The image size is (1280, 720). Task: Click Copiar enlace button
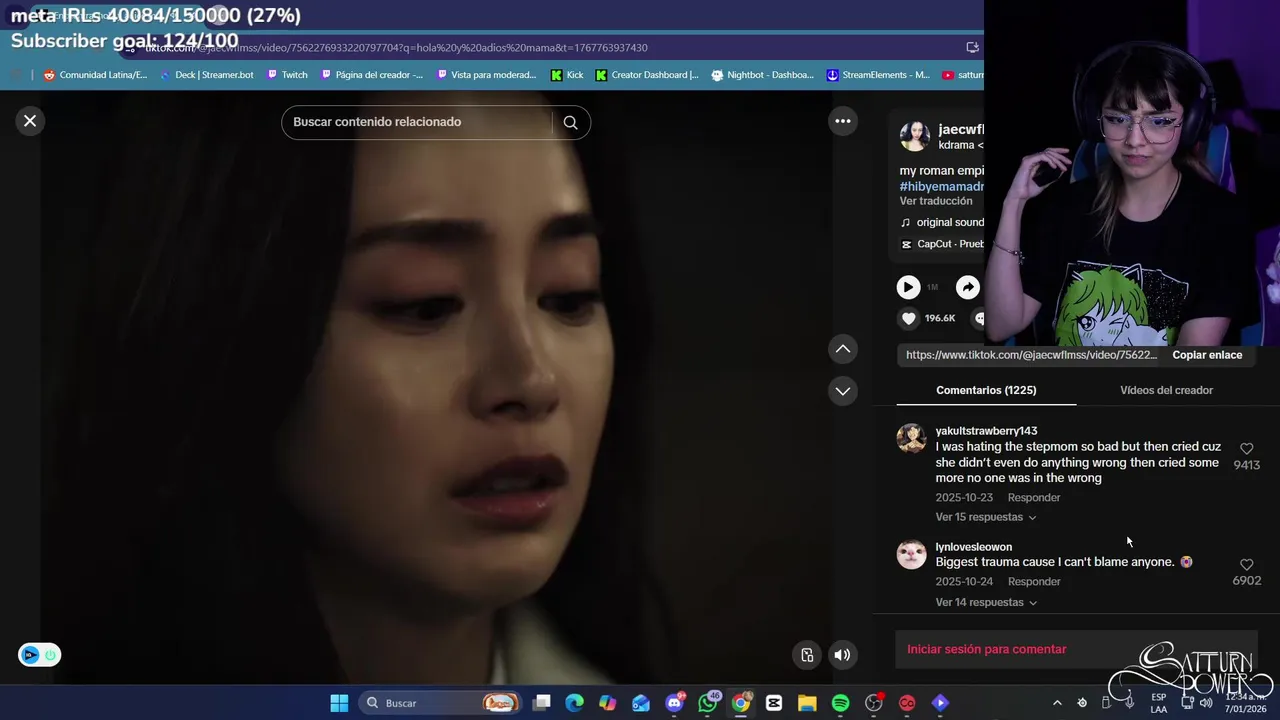[1207, 355]
